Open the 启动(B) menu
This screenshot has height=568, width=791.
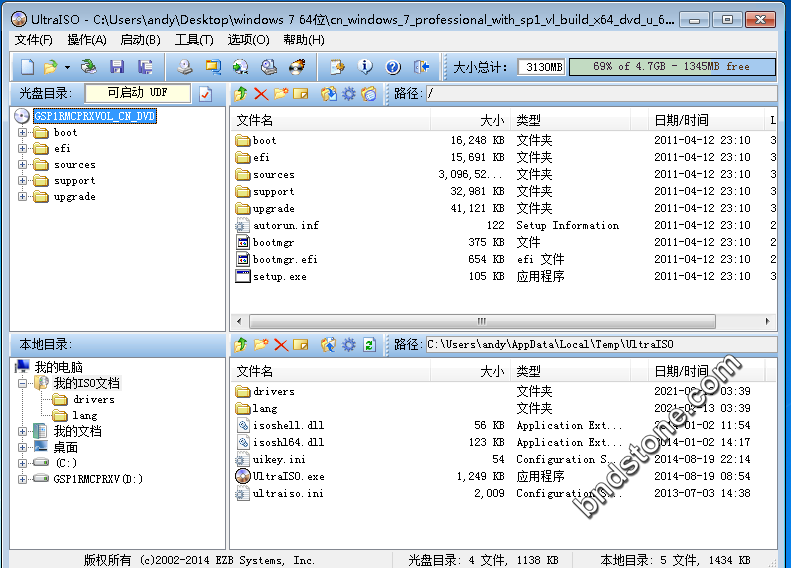click(140, 40)
